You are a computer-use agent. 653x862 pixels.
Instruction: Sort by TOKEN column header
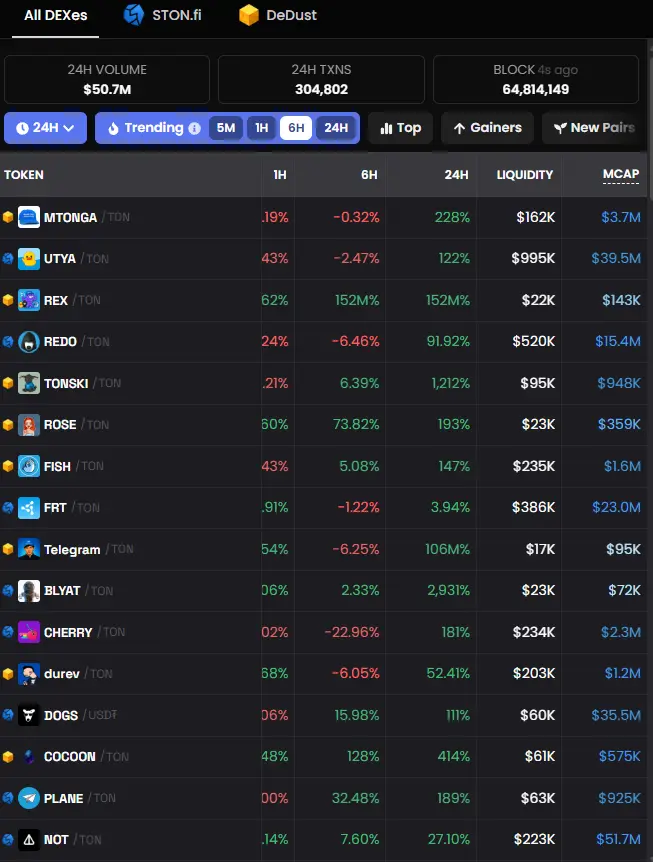point(24,175)
